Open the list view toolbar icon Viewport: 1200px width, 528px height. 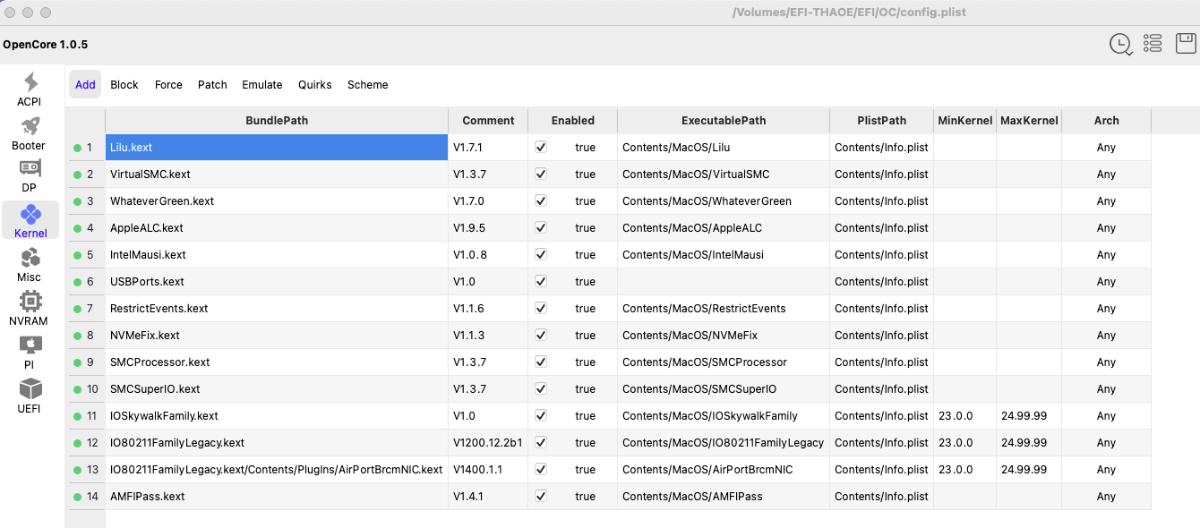1153,43
